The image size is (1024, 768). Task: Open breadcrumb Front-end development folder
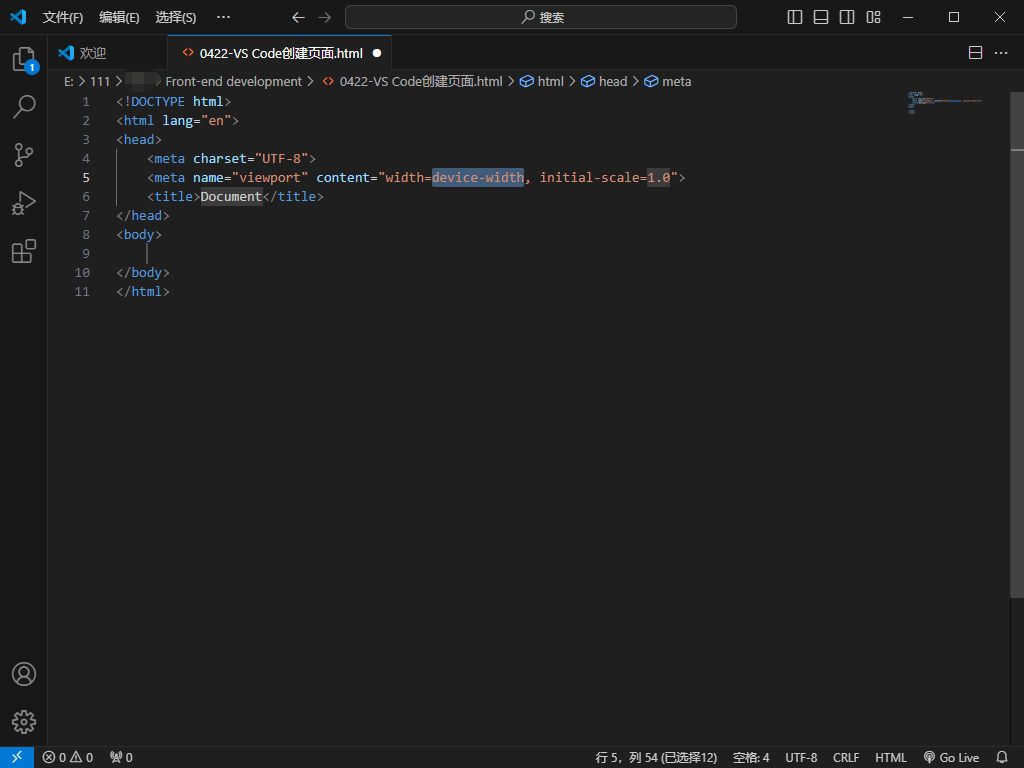pyautogui.click(x=233, y=82)
